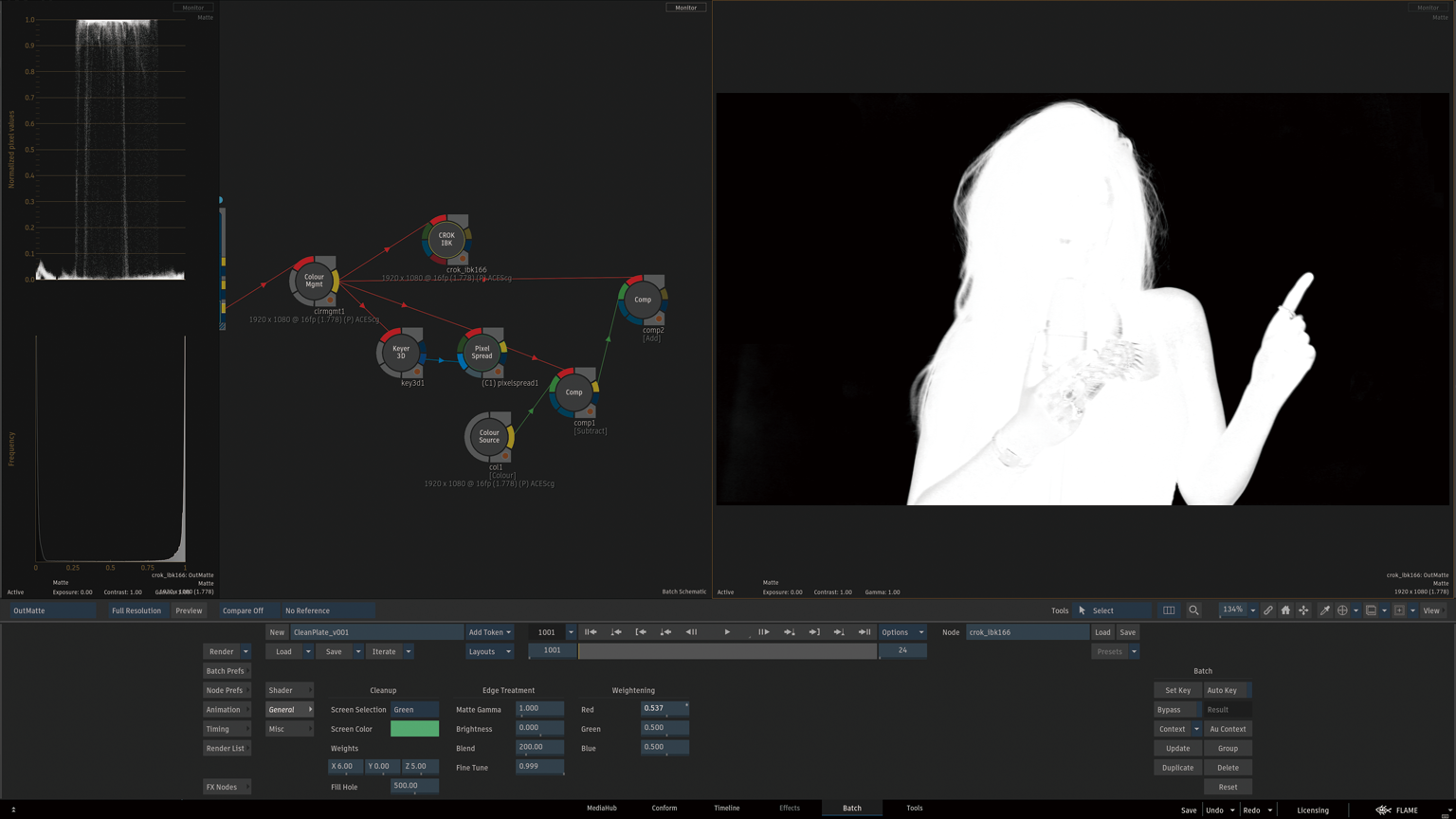Open the Render dropdown arrow
Screen dimensions: 1456x819
point(246,651)
